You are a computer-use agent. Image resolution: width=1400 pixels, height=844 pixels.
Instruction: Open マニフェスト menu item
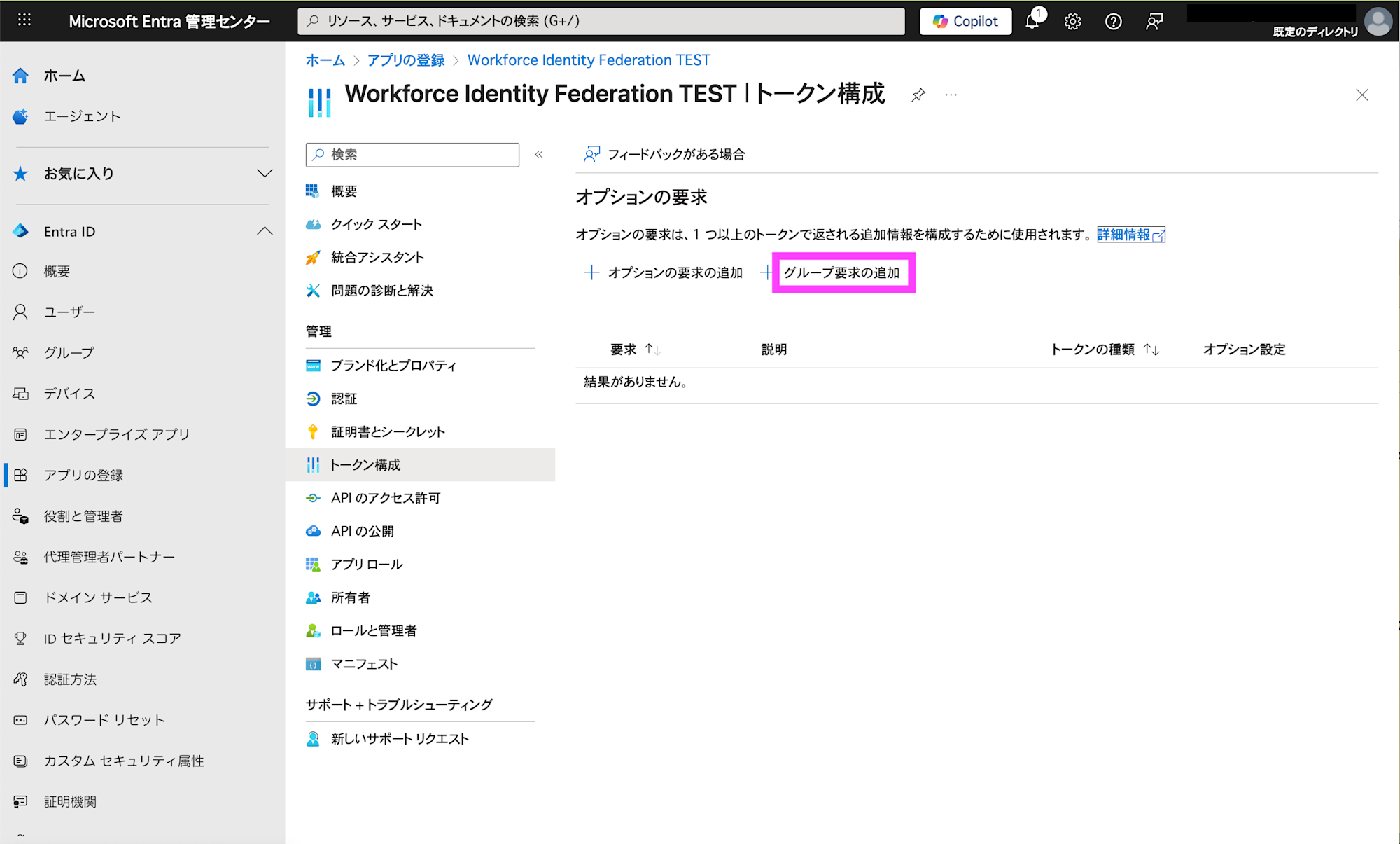point(364,664)
